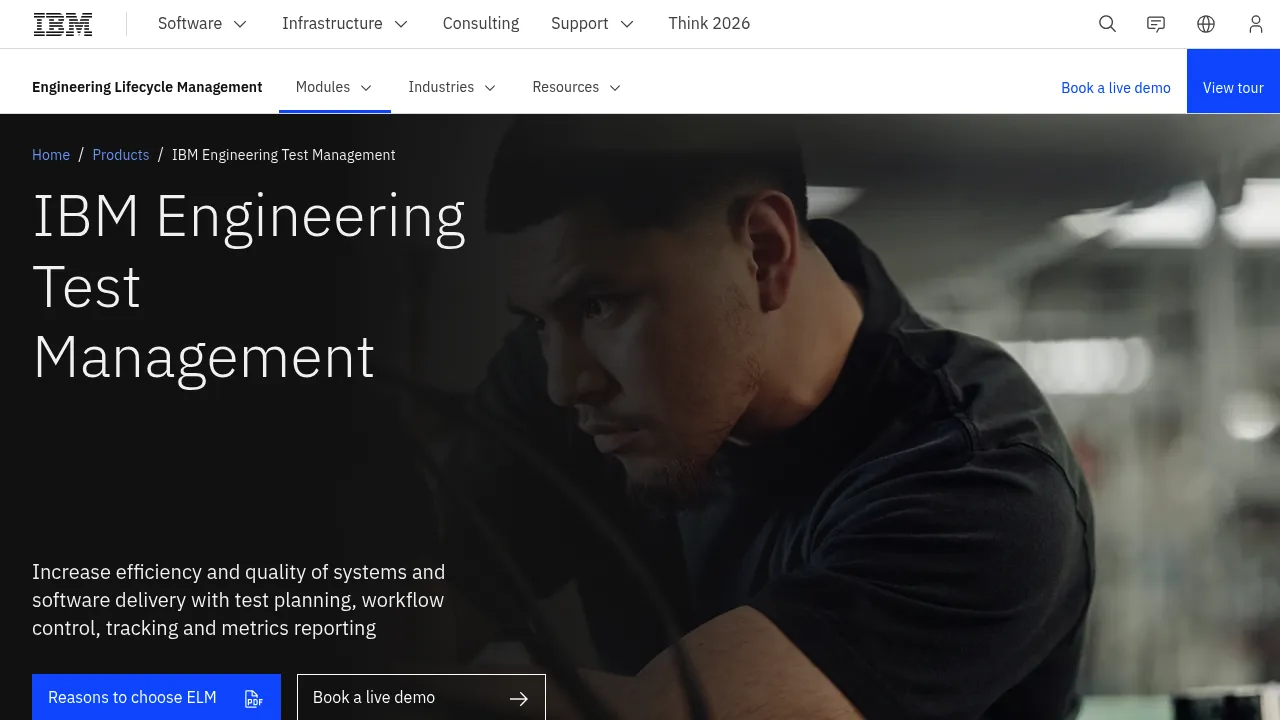Go to Home breadcrumb link
This screenshot has height=720, width=1280.
pos(51,155)
